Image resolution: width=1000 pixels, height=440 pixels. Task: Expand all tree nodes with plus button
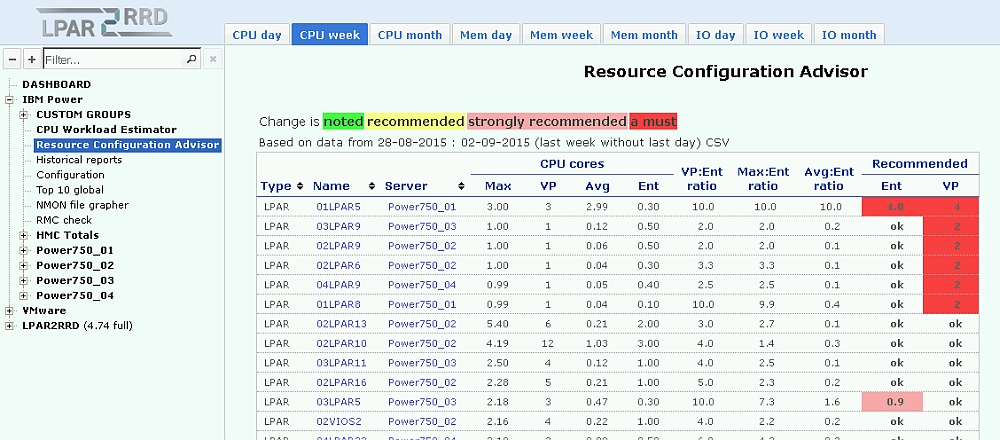(x=31, y=60)
